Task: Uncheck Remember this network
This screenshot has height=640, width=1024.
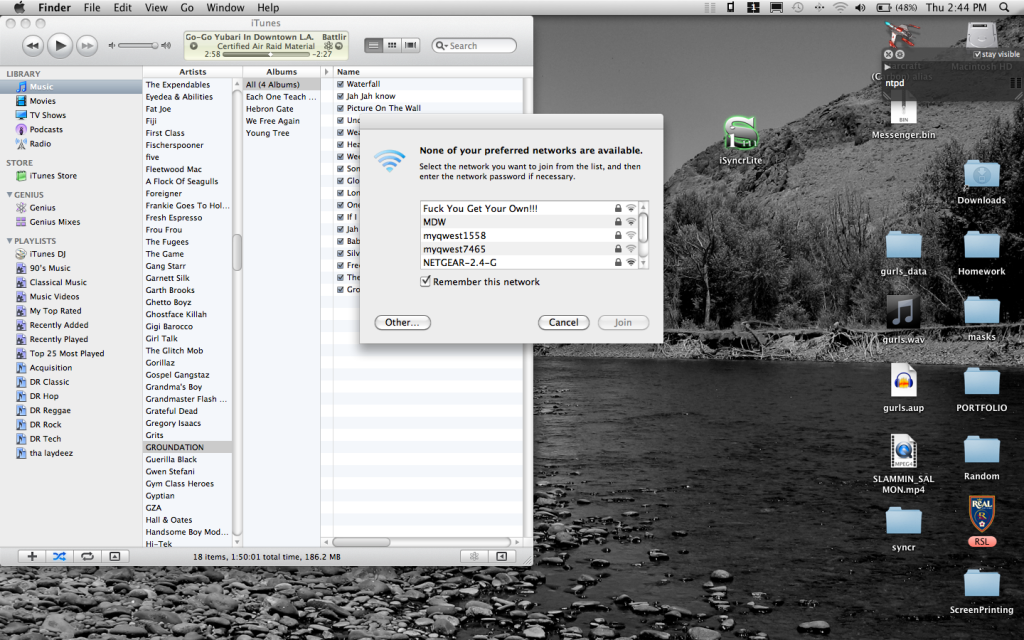Action: (x=426, y=282)
